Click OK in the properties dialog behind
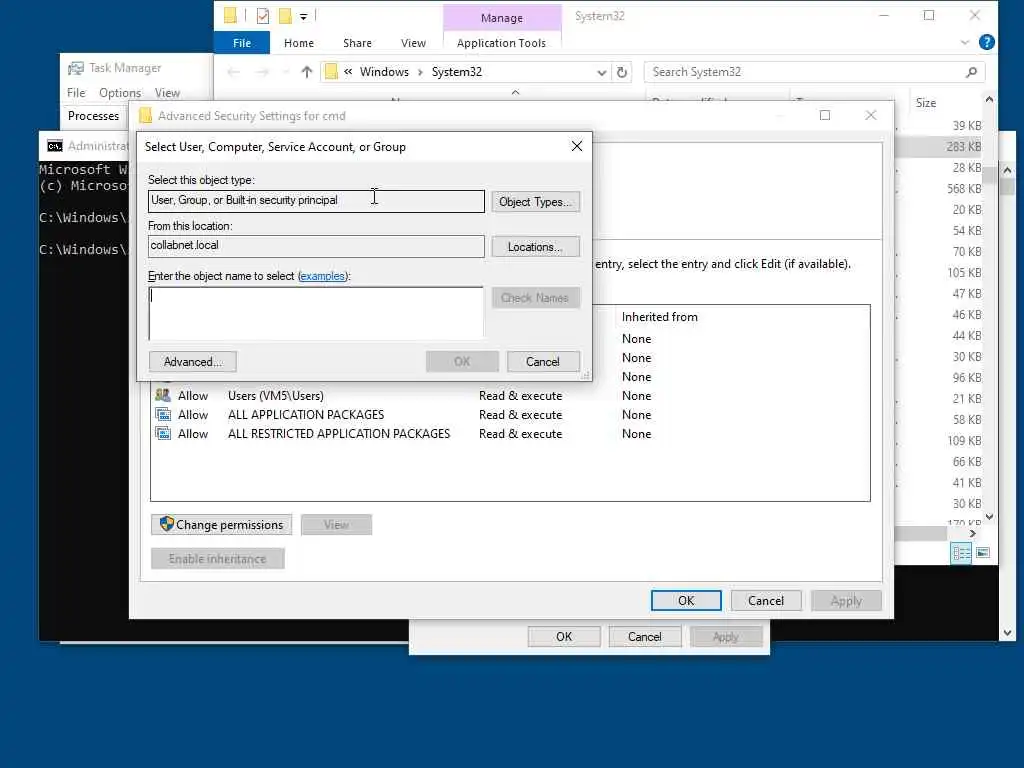Image resolution: width=1024 pixels, height=768 pixels. click(564, 637)
